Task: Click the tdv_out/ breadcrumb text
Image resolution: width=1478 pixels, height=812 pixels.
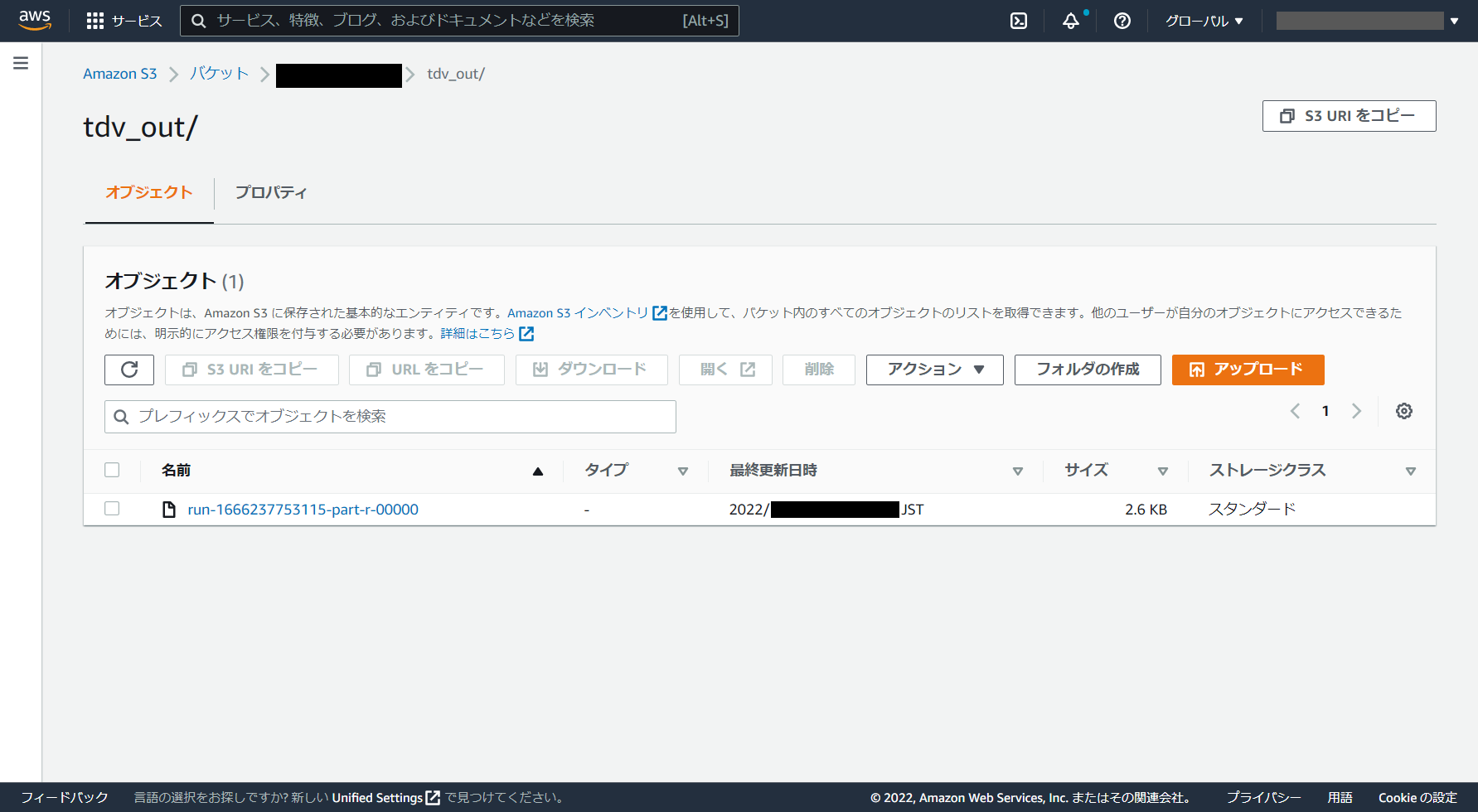Action: [456, 74]
